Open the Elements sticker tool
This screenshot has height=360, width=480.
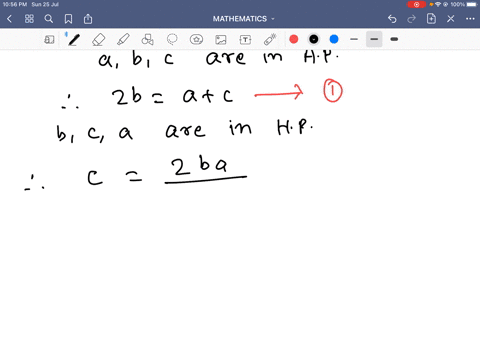(x=196, y=40)
